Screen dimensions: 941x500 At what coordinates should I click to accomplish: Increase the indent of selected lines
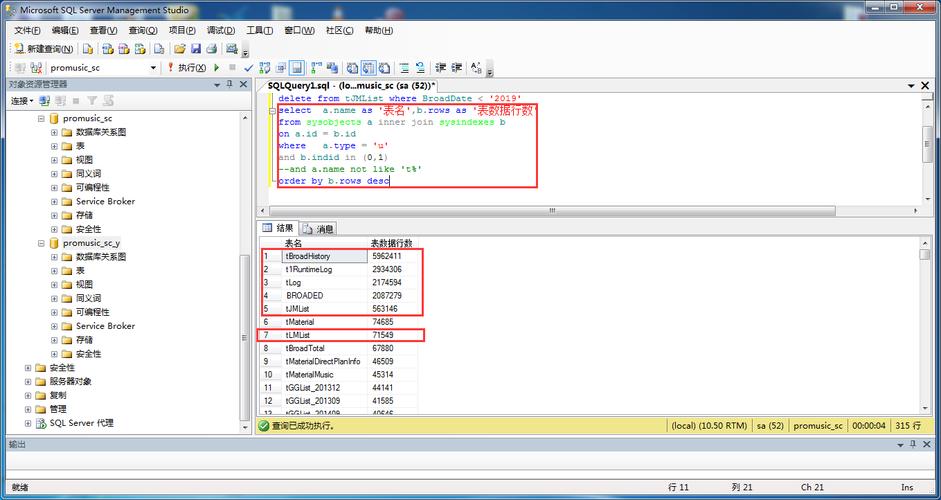(x=457, y=68)
